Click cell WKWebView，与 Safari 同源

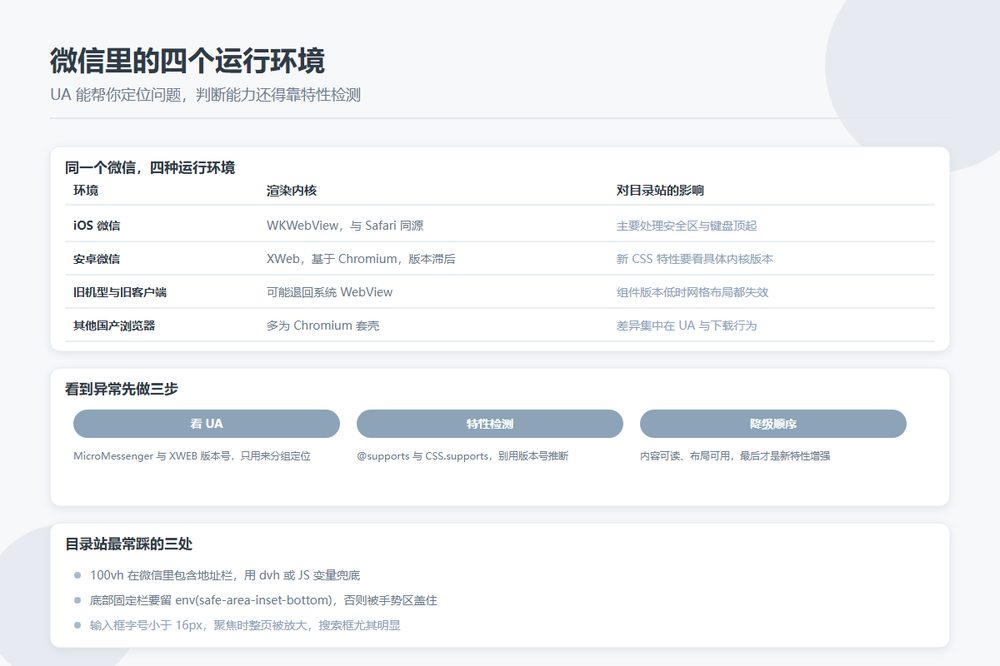(x=345, y=225)
